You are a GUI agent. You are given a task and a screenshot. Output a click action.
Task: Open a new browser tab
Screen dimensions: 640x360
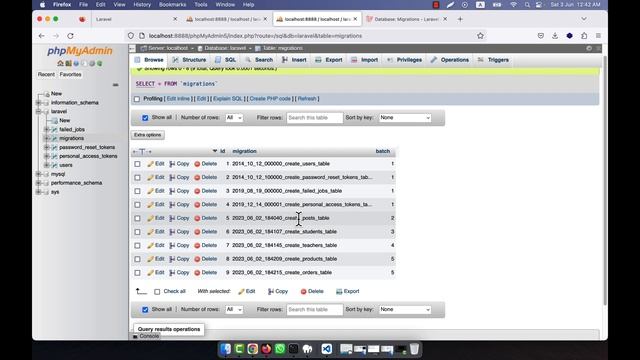pos(460,19)
